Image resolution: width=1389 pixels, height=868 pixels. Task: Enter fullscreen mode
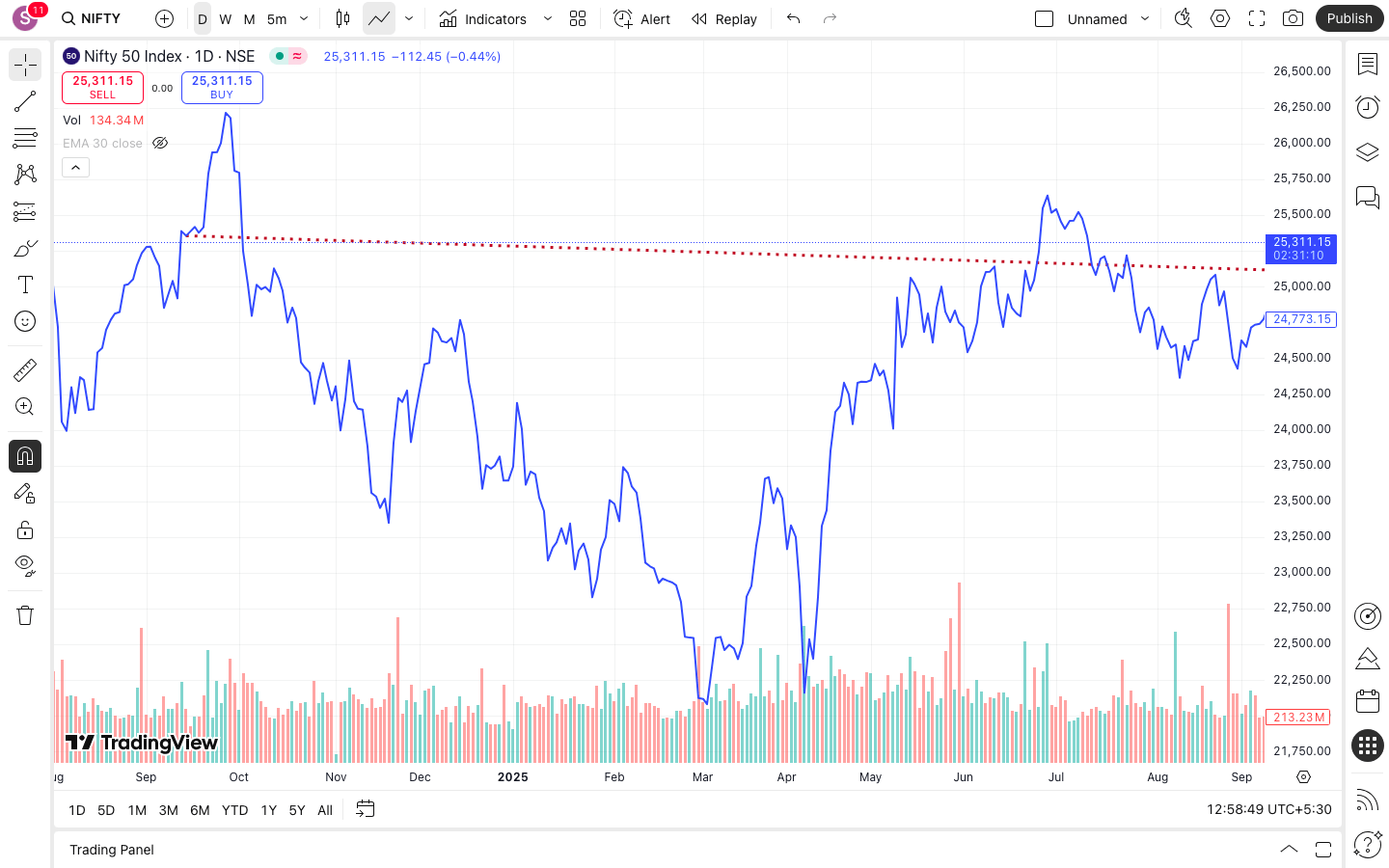click(x=1256, y=18)
